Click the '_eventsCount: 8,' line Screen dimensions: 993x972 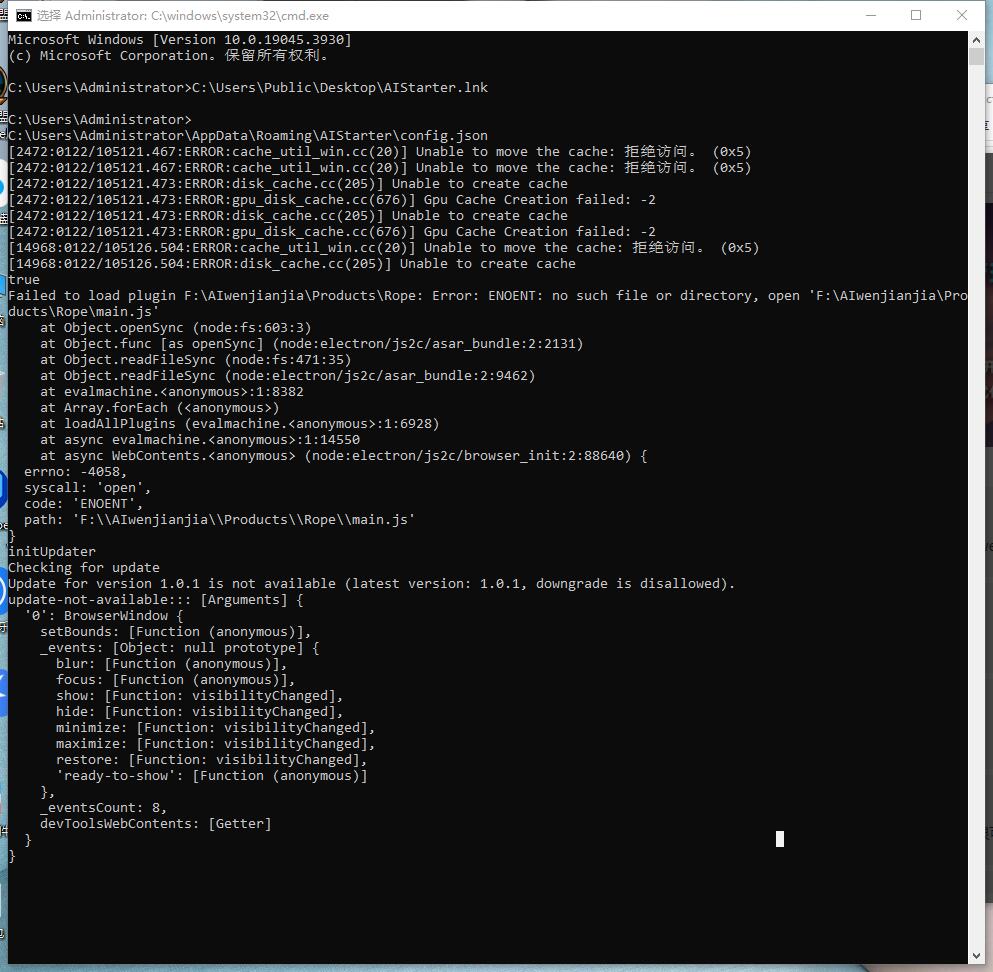(x=103, y=807)
